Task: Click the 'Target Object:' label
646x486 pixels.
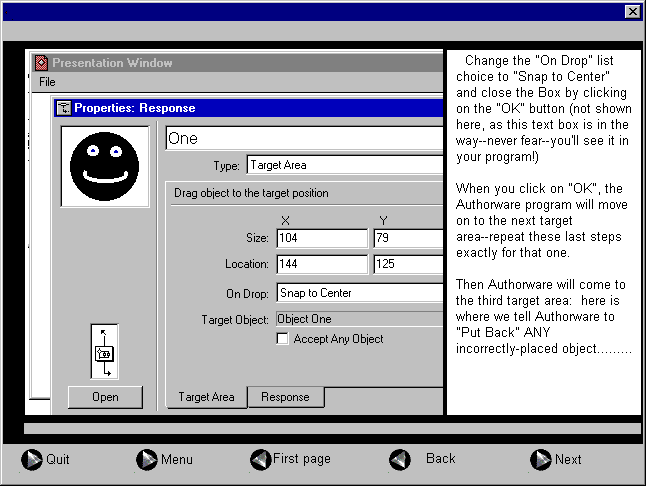Action: point(235,320)
